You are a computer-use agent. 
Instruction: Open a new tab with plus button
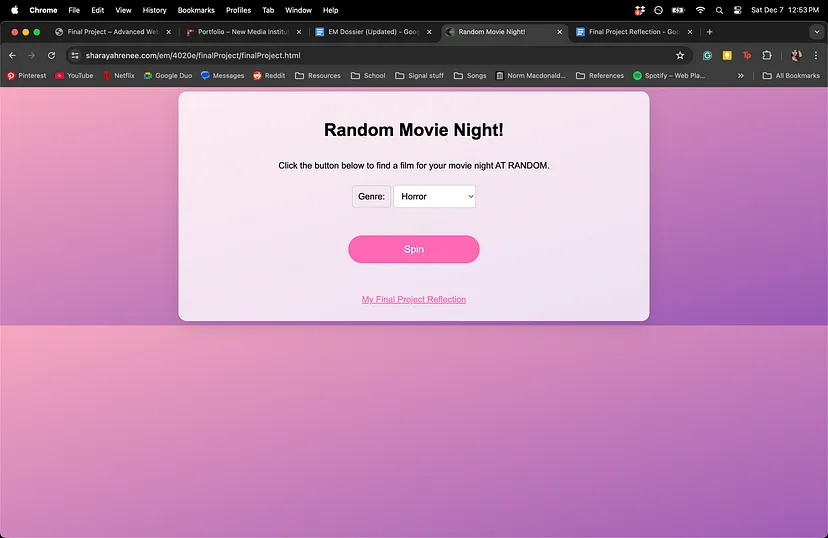[x=710, y=32]
